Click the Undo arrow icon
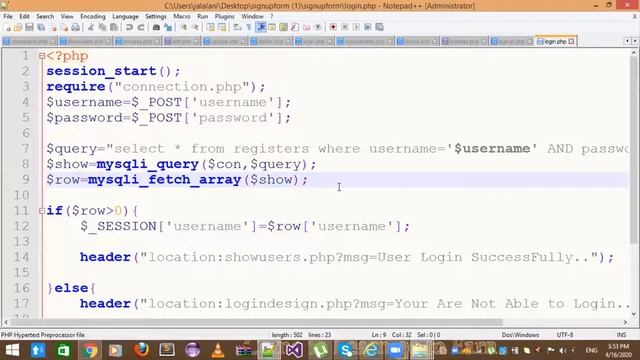The image size is (640, 360). tap(129, 27)
